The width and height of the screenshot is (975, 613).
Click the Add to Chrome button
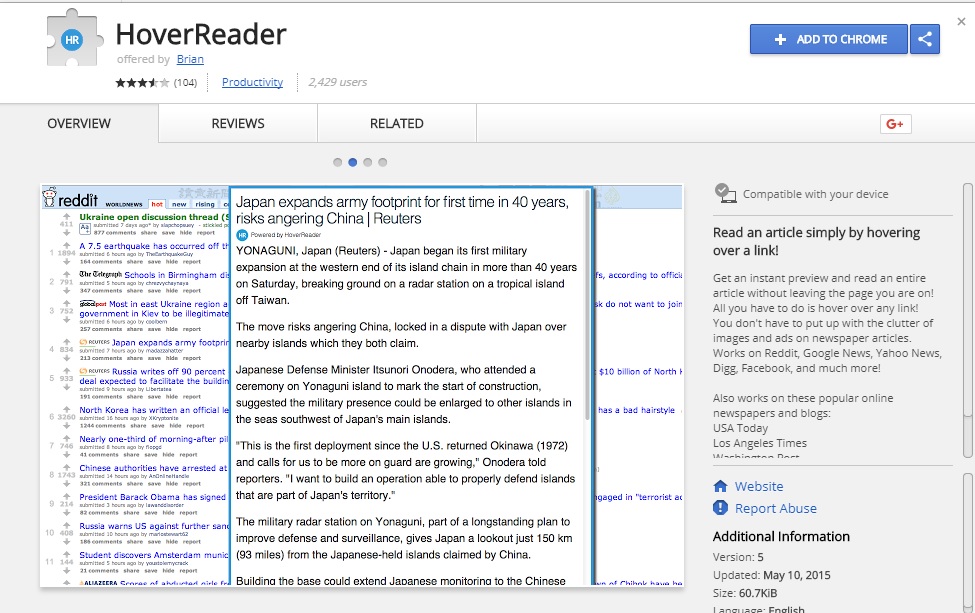[x=829, y=39]
